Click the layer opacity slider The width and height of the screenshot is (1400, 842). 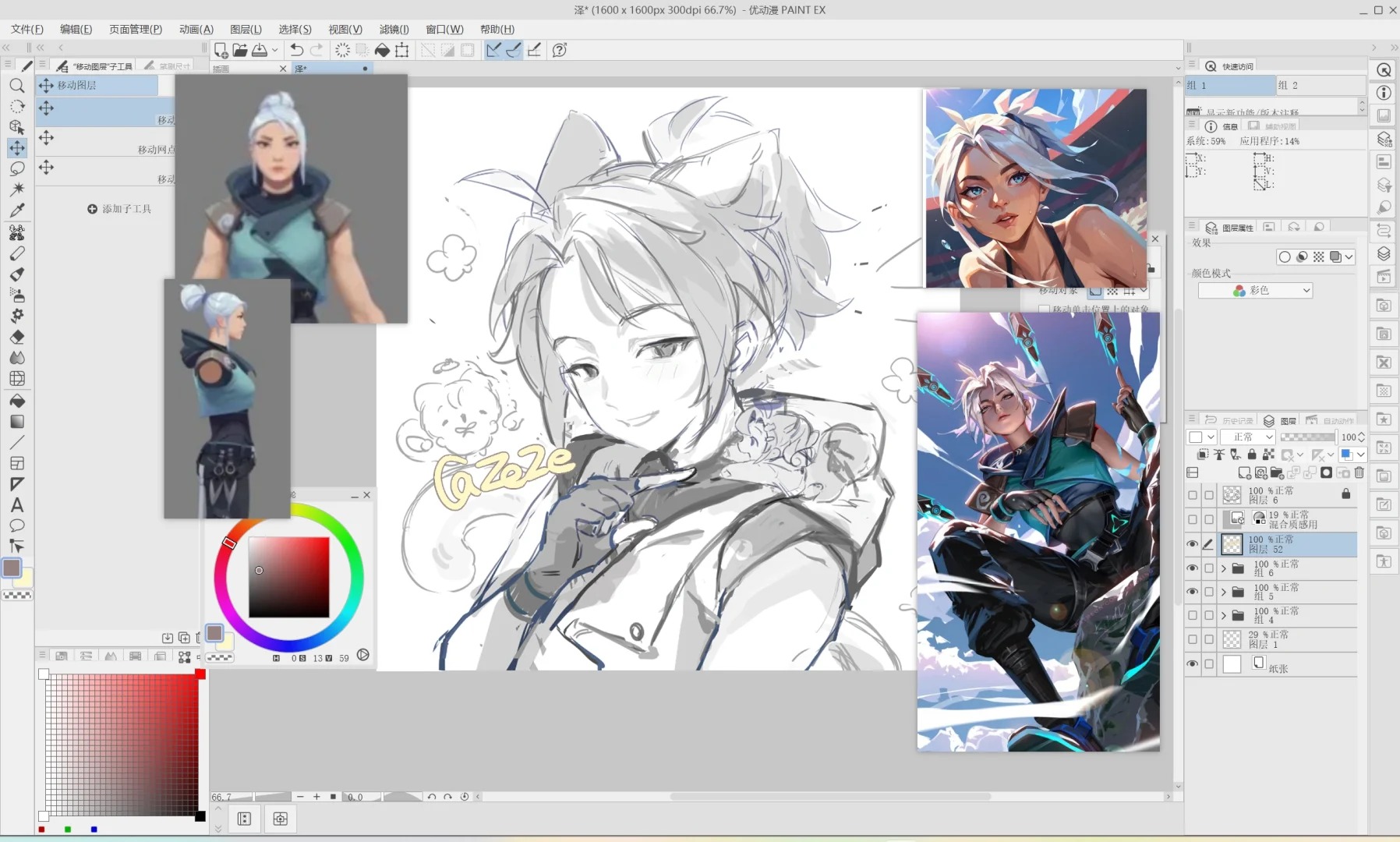1307,437
